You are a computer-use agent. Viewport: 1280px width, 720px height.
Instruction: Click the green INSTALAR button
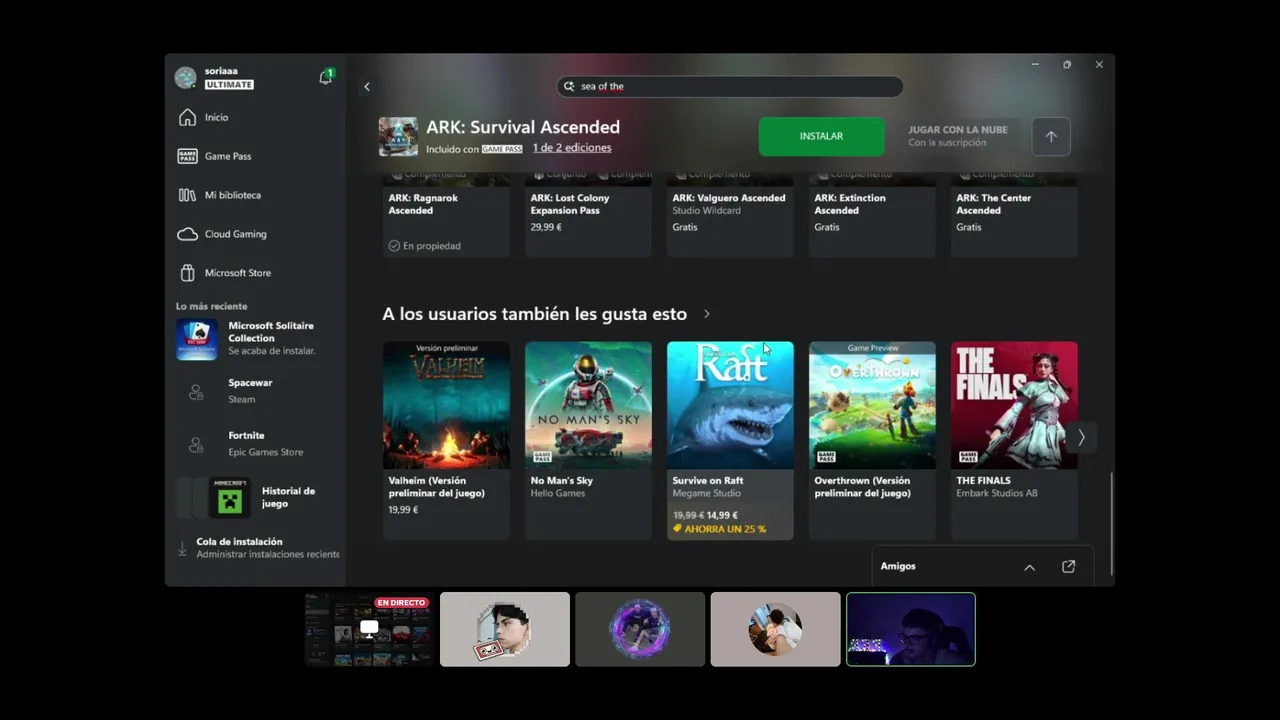[821, 136]
